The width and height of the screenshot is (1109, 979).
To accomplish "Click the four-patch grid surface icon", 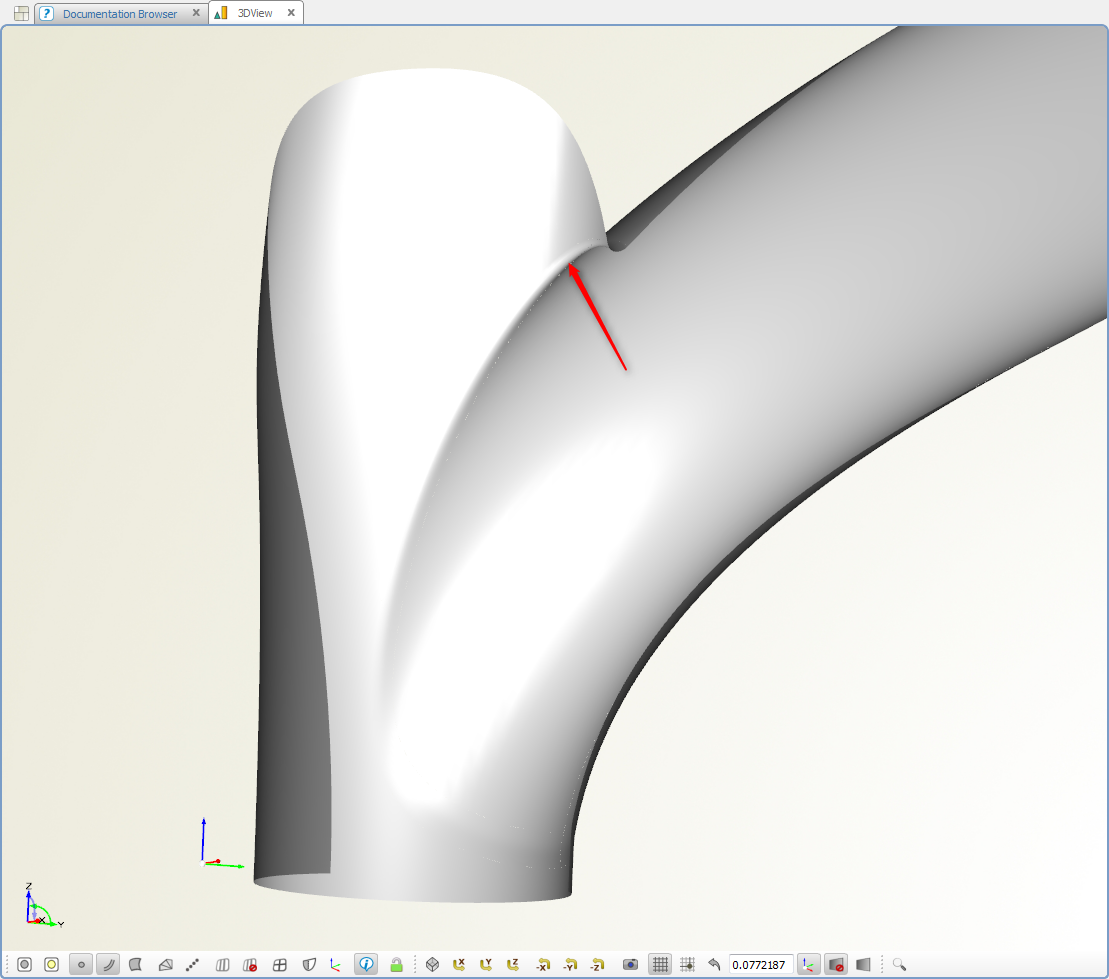I will [x=279, y=964].
